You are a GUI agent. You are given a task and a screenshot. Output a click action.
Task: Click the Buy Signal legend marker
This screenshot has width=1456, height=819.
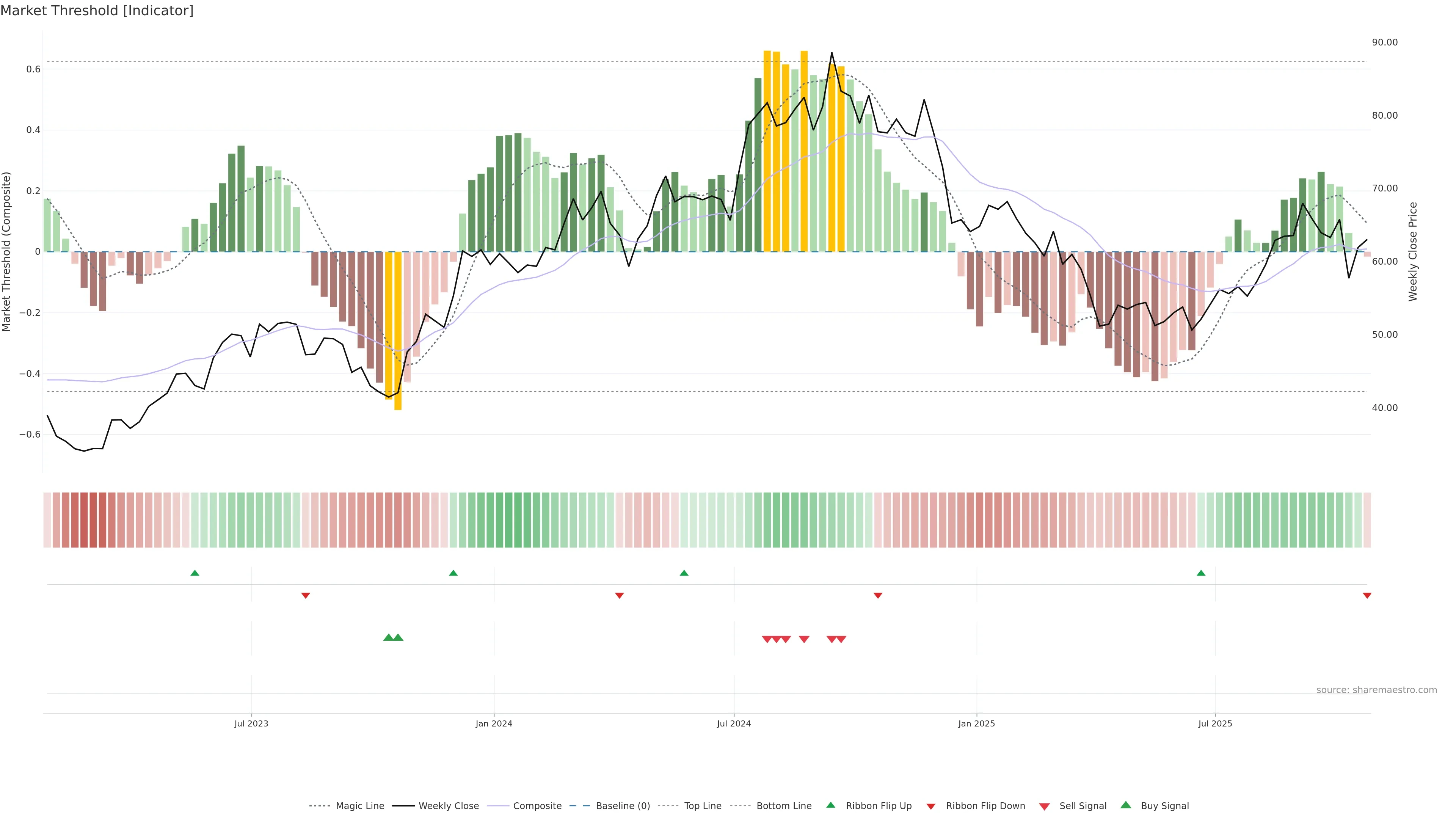click(1125, 805)
